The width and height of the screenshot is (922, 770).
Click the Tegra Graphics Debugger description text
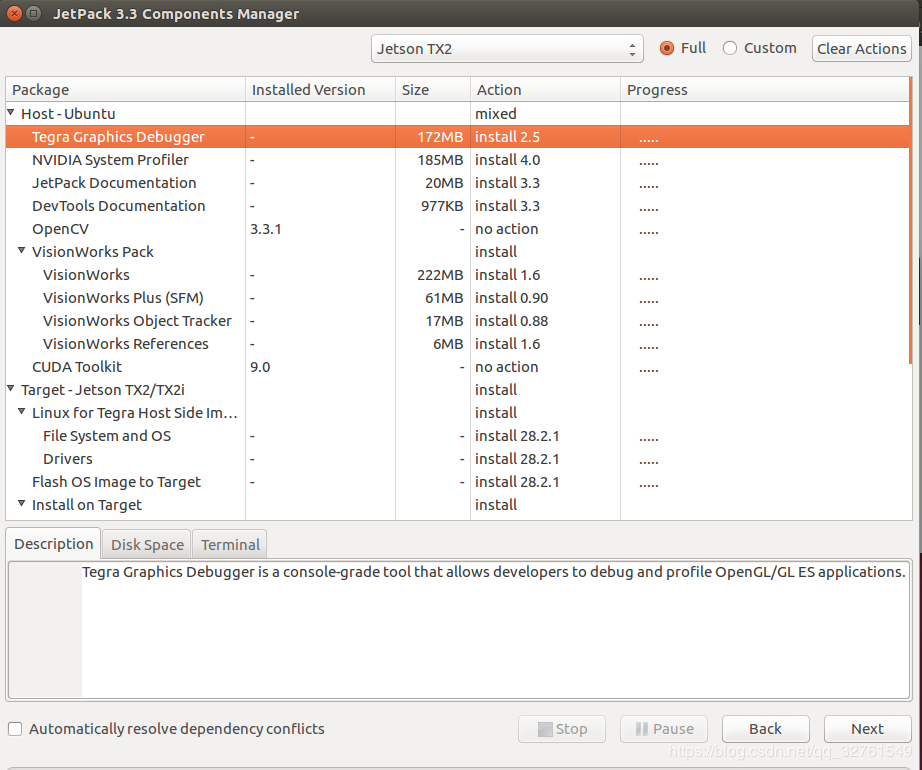point(493,572)
